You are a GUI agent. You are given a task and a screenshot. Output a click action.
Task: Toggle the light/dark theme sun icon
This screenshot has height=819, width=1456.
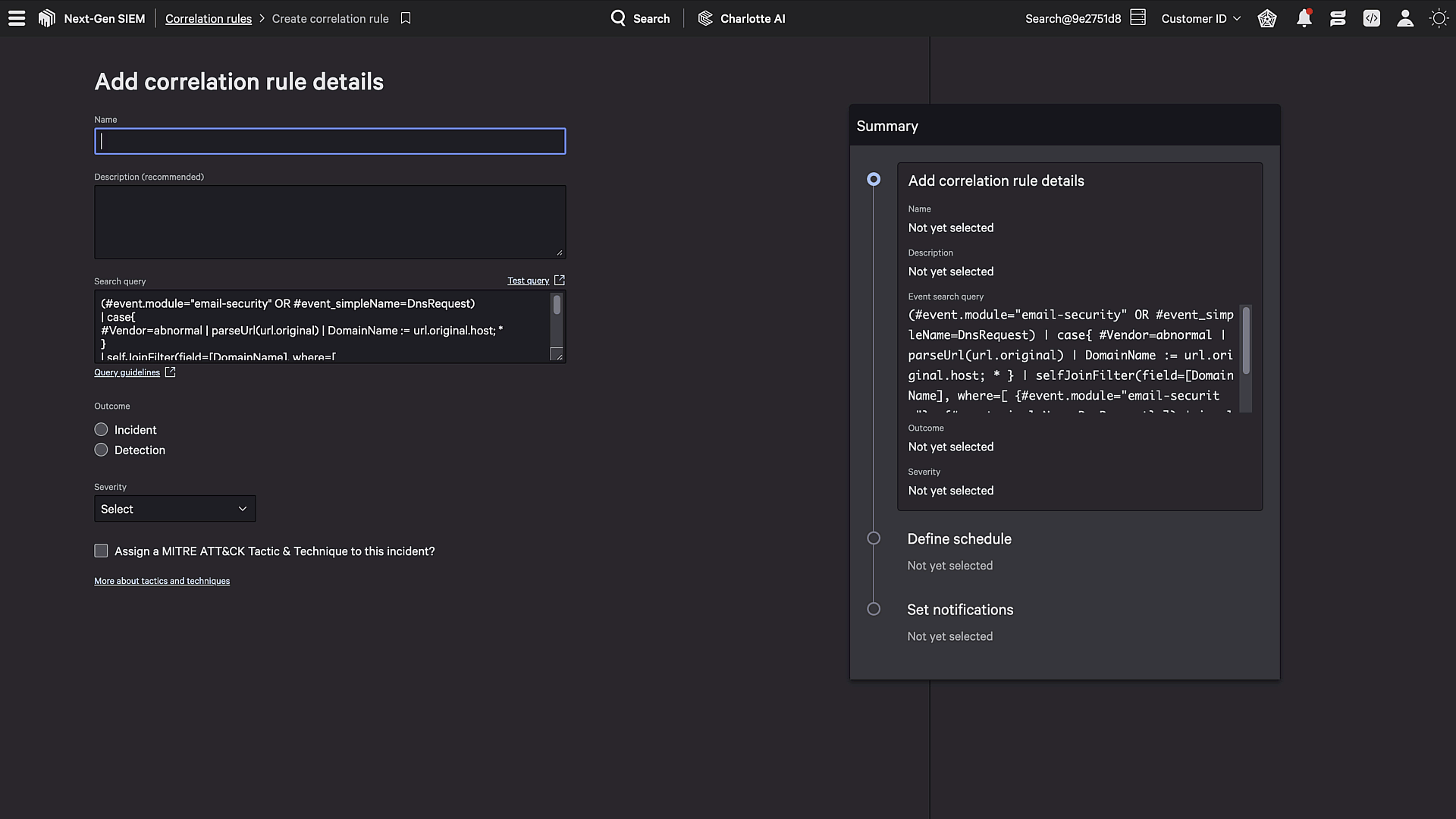coord(1439,18)
